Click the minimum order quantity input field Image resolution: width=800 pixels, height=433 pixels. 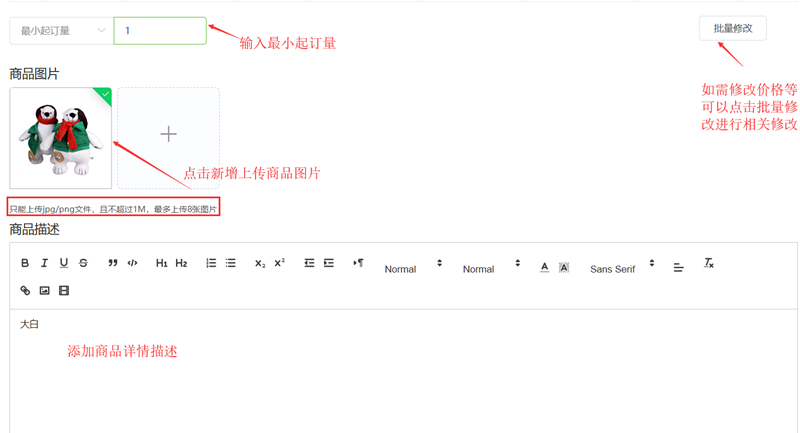pos(160,31)
